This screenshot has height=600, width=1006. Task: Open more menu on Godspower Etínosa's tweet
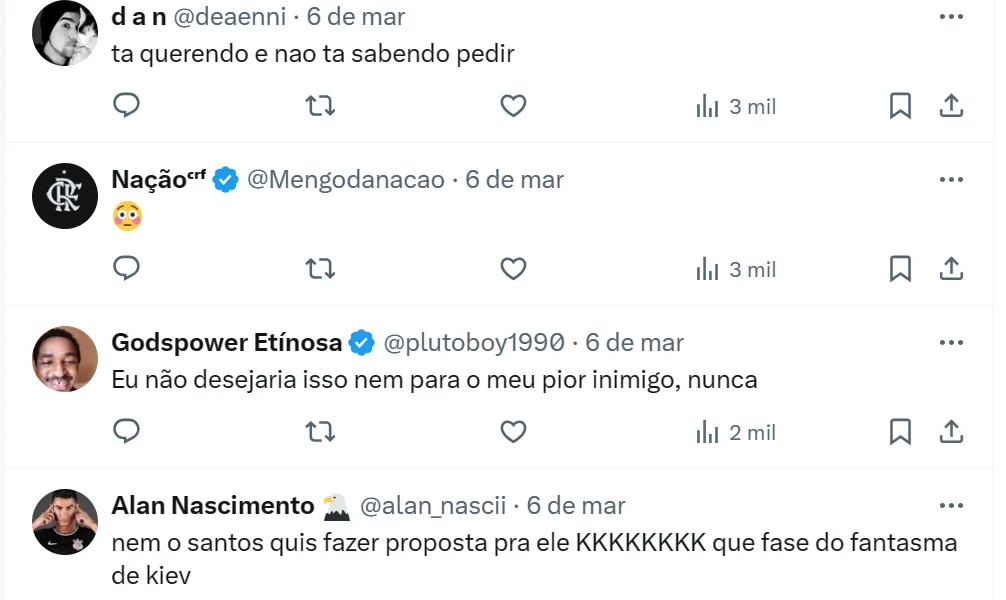(x=951, y=342)
